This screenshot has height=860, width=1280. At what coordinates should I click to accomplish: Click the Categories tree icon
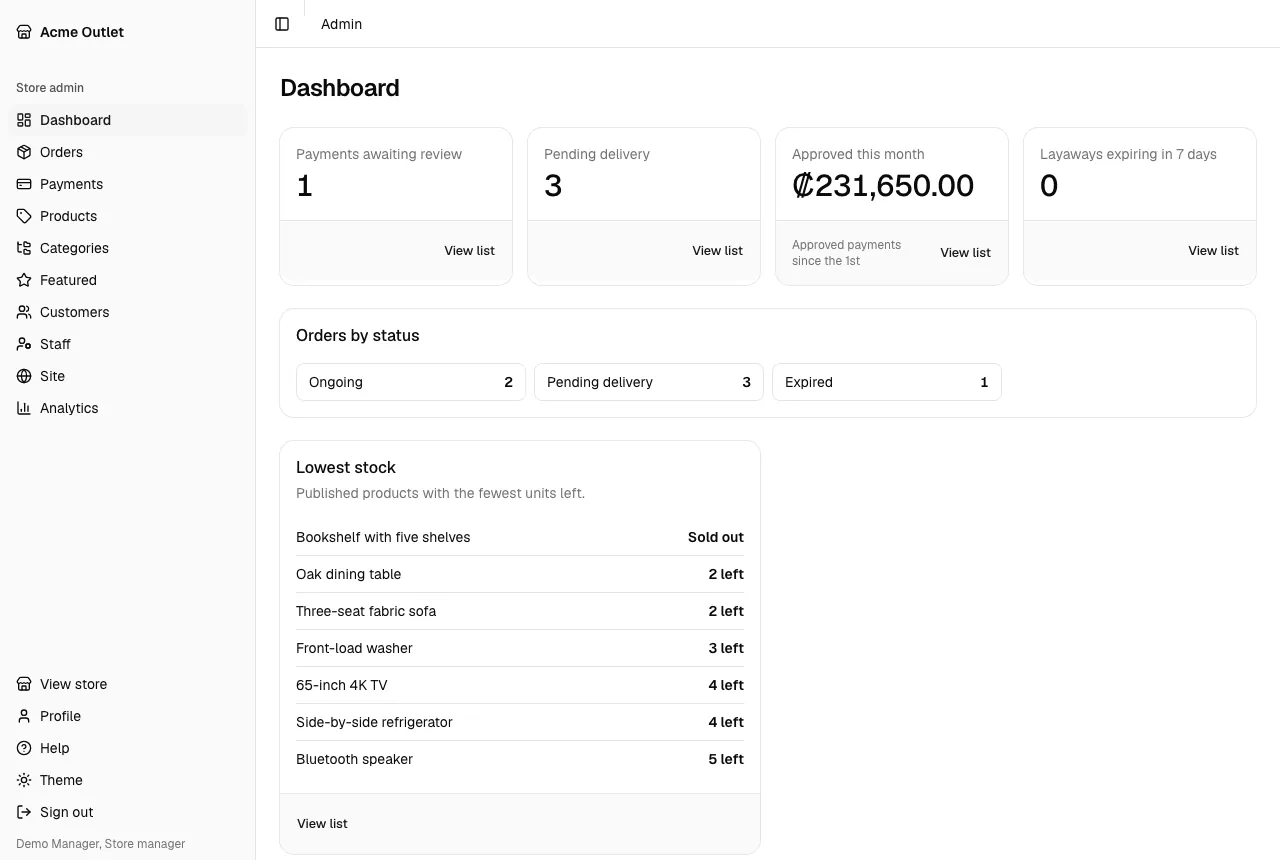point(24,248)
